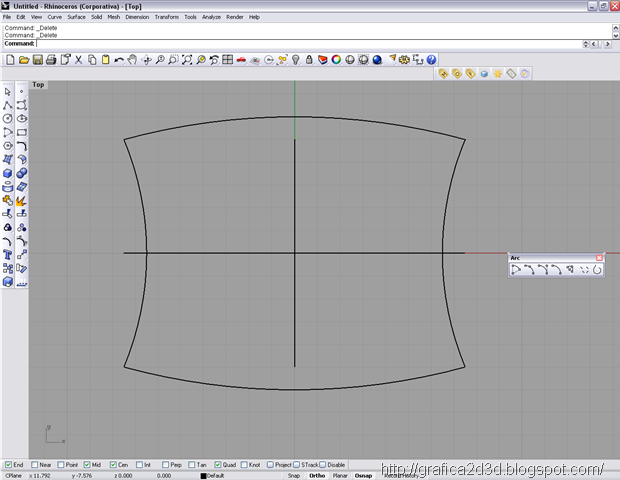Screen dimensions: 620x480
Task: Select Boolean union spheres tool
Action: (x=22, y=173)
